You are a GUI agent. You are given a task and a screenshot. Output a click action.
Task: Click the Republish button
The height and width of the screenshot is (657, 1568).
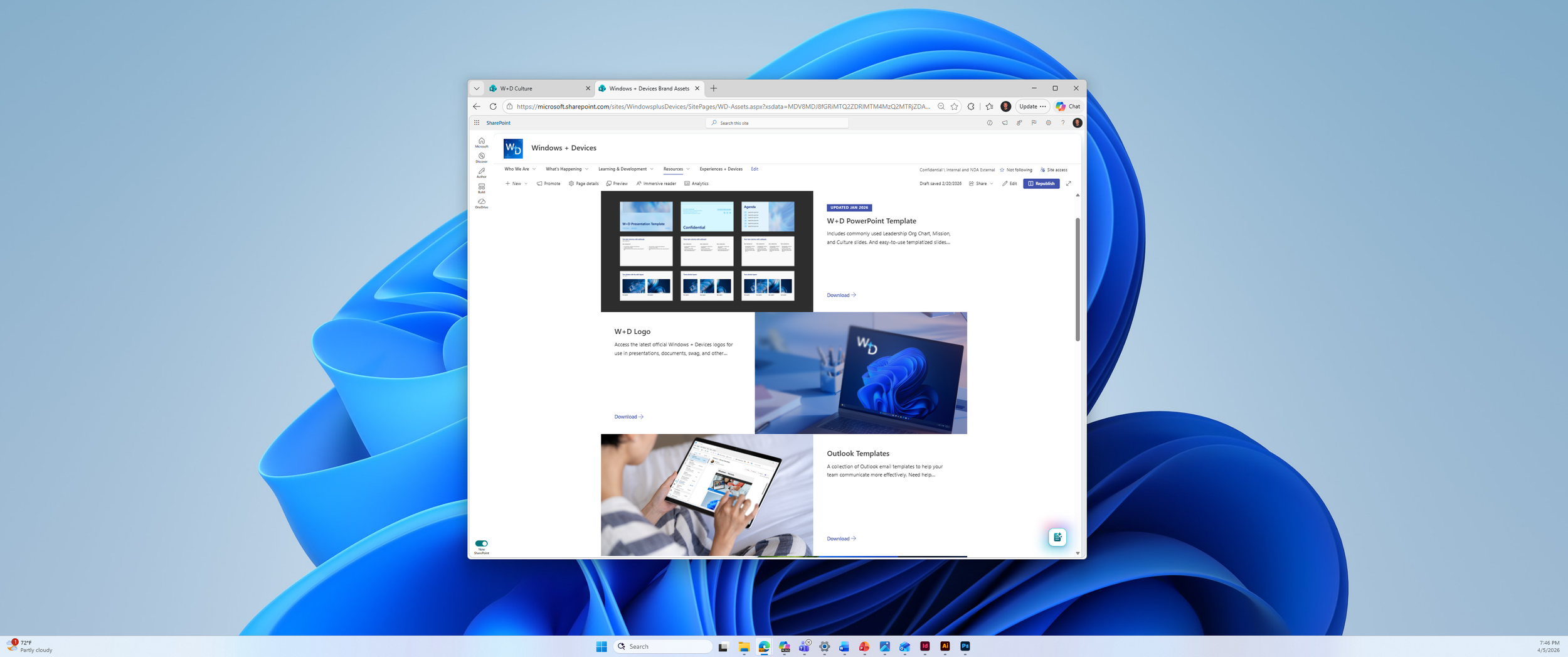(x=1041, y=184)
